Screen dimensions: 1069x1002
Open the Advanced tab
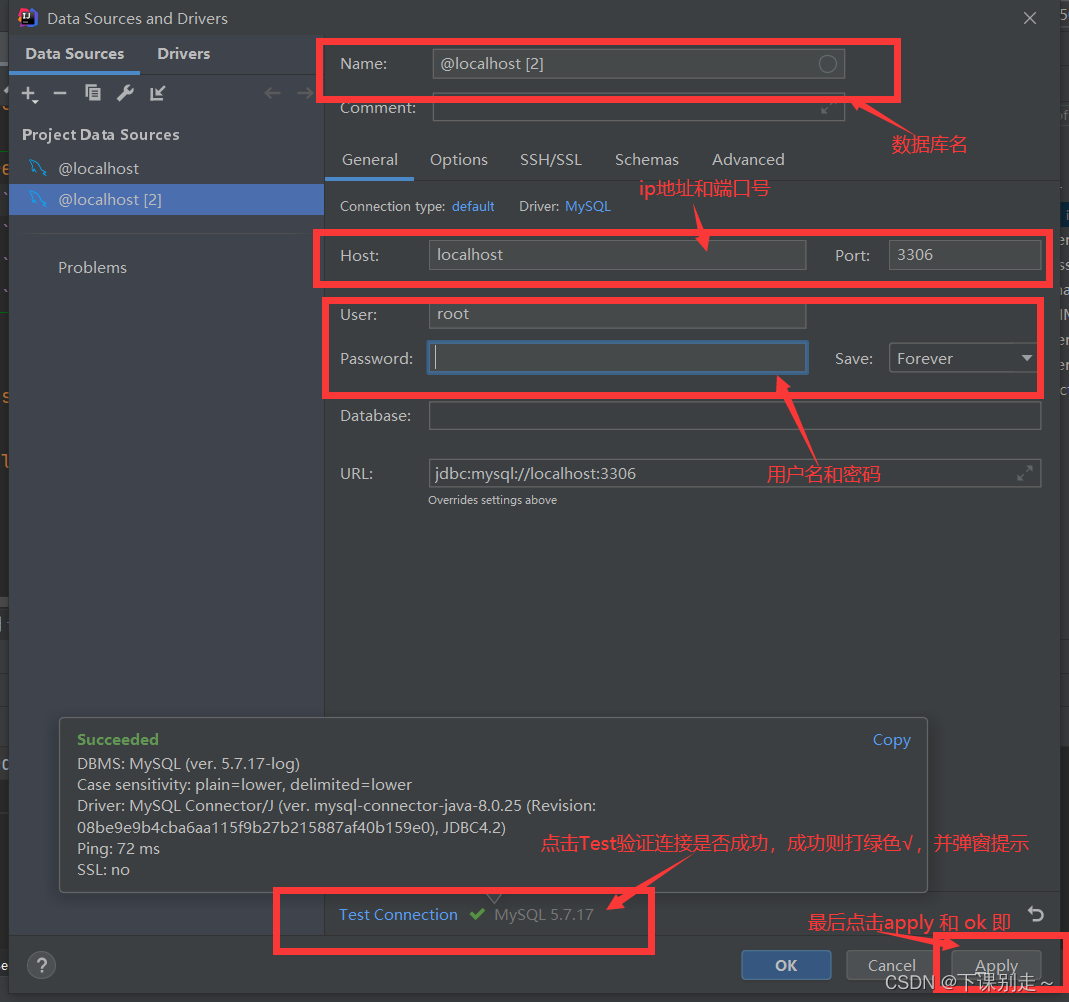(x=748, y=160)
